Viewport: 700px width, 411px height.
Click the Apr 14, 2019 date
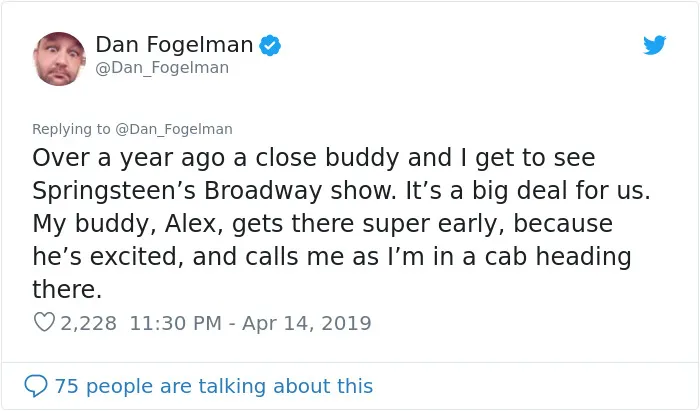tap(307, 323)
